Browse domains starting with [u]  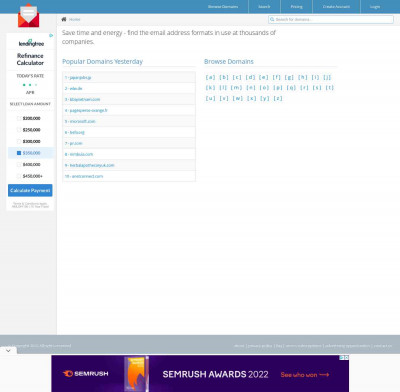click(x=210, y=98)
